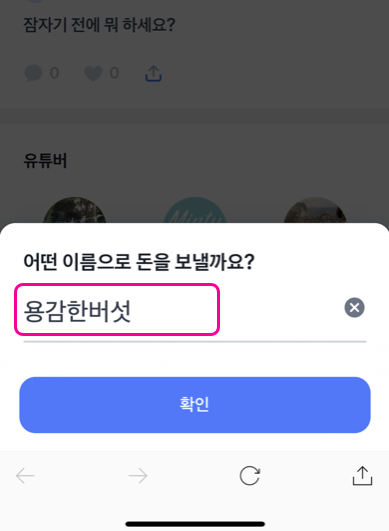The image size is (389, 531).
Task: Tap the browser back arrow
Action: 25,476
